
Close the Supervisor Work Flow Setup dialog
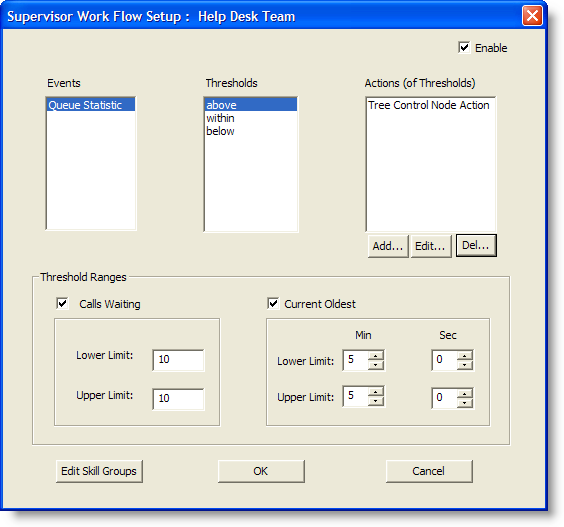click(x=532, y=16)
